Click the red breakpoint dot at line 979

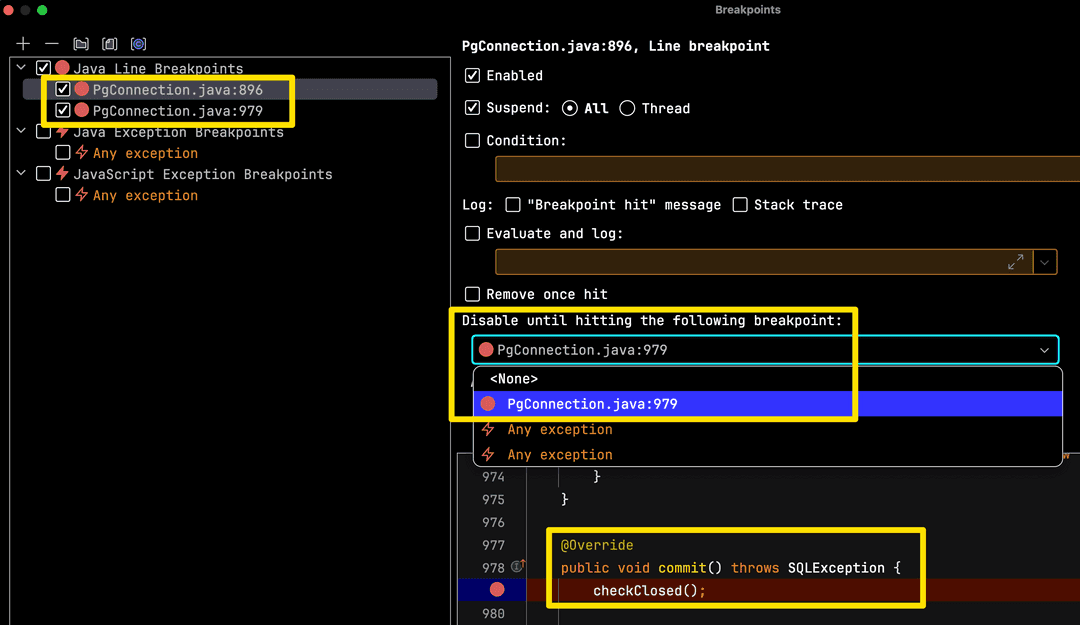tap(497, 590)
